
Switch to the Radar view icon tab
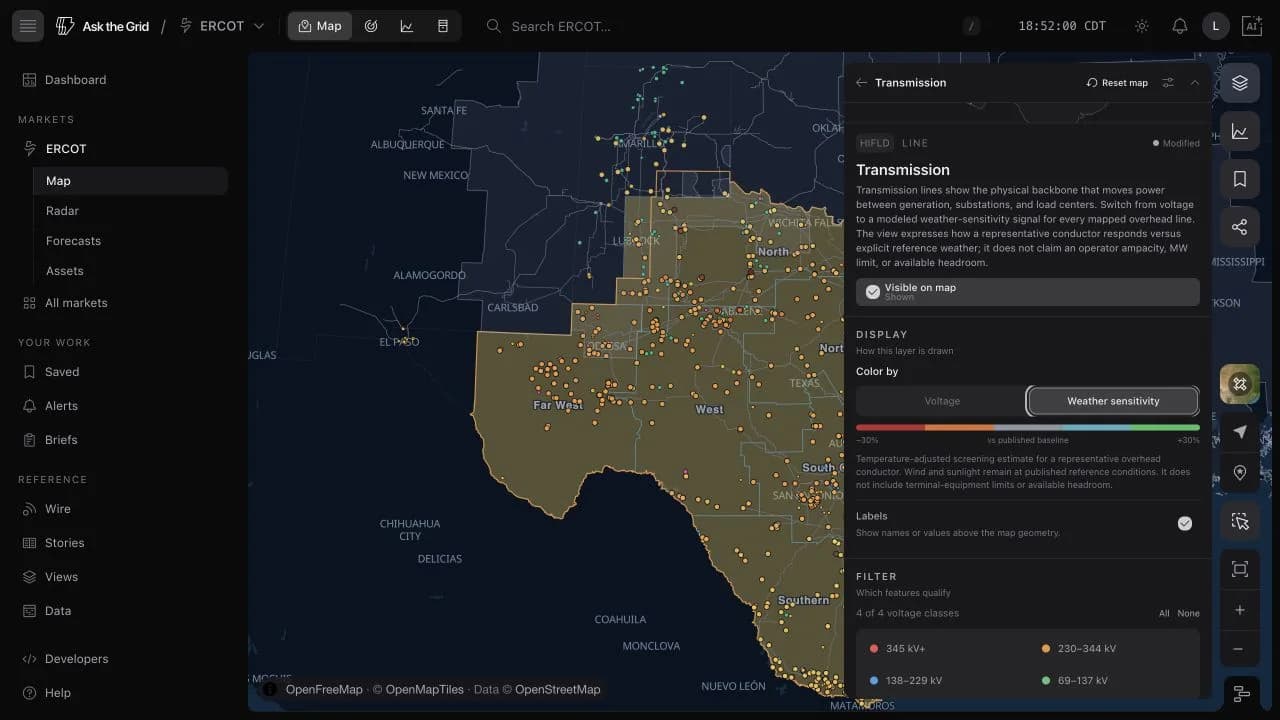pyautogui.click(x=371, y=26)
